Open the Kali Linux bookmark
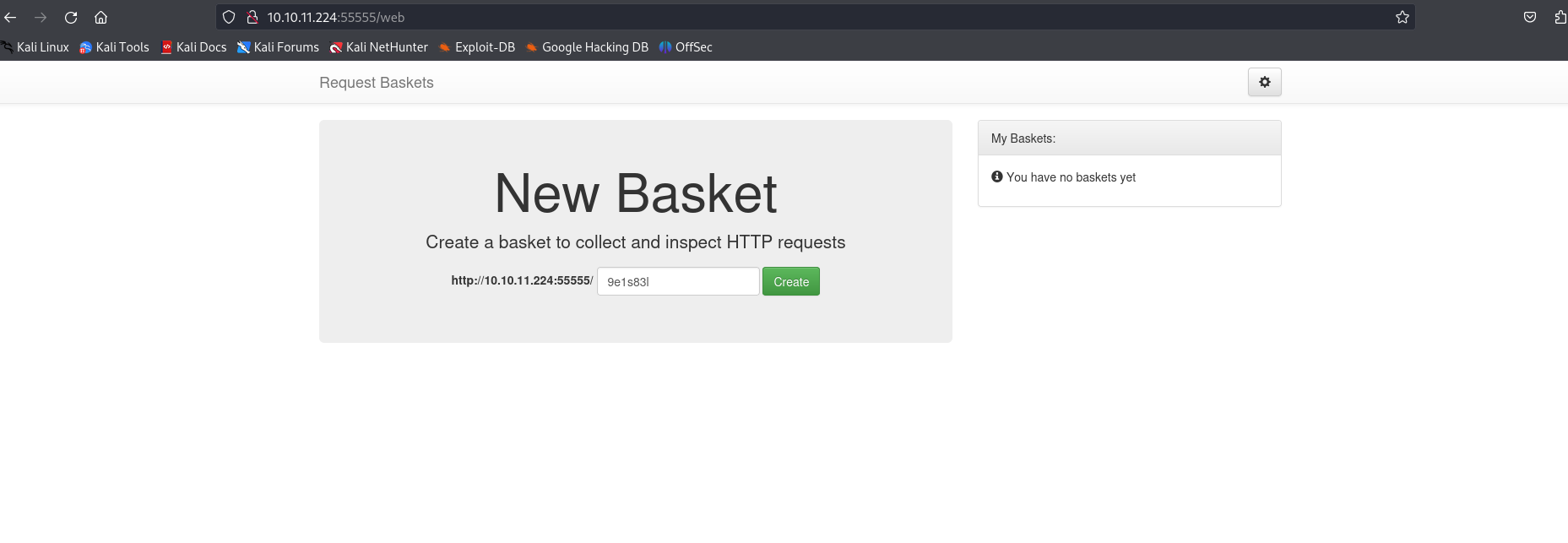 (x=35, y=47)
